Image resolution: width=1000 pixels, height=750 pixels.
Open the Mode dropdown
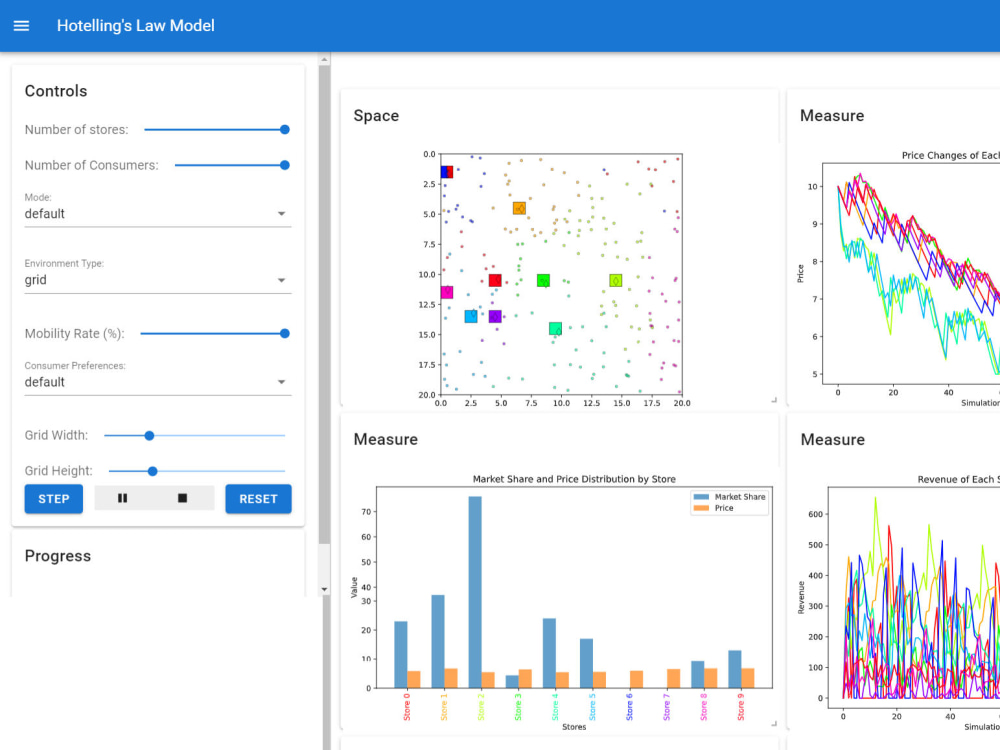(158, 214)
